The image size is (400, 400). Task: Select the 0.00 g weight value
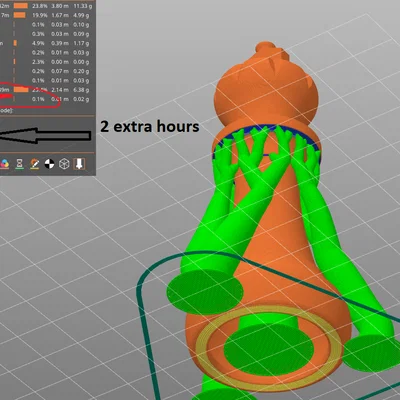pos(81,62)
